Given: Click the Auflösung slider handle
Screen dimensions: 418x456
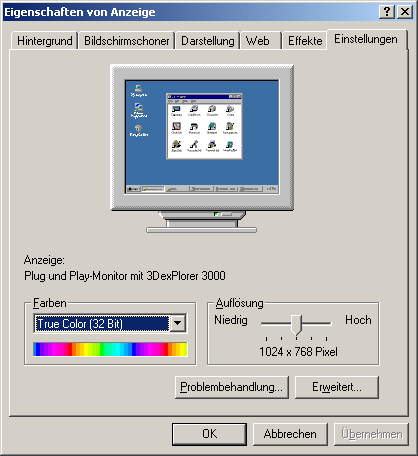Looking at the screenshot, I should [x=296, y=324].
